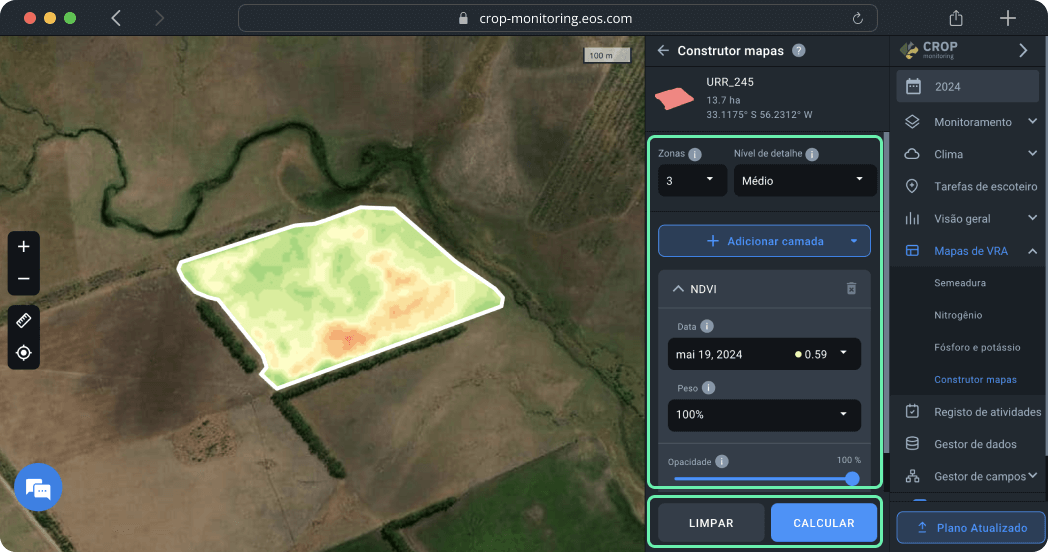Open the Zonas dropdown set to 3

pos(692,181)
